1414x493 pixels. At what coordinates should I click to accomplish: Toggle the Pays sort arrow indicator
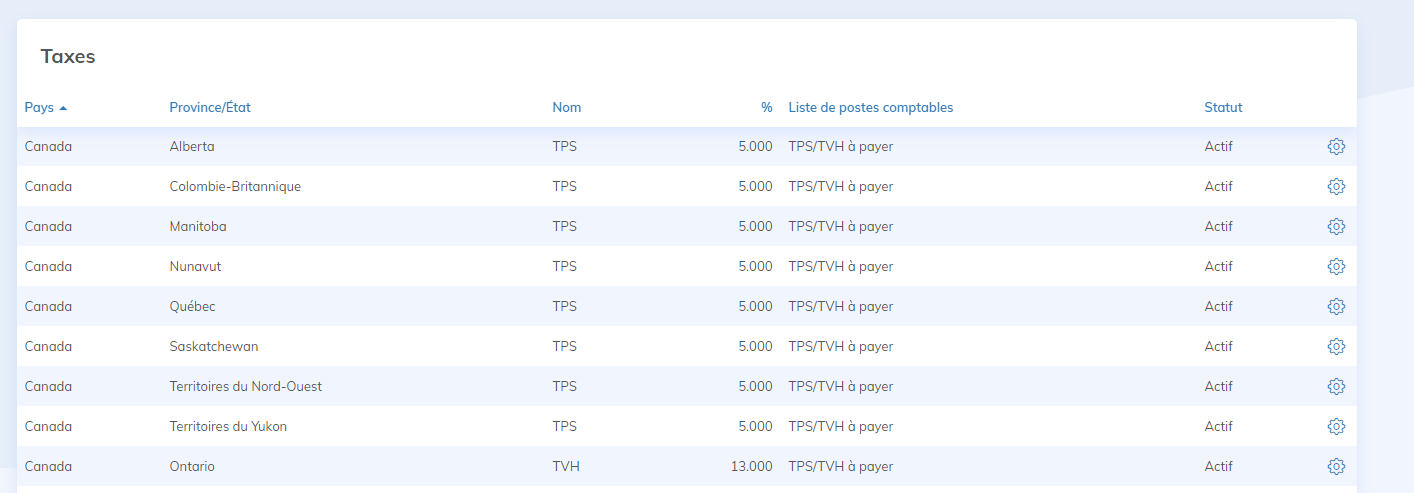point(63,108)
